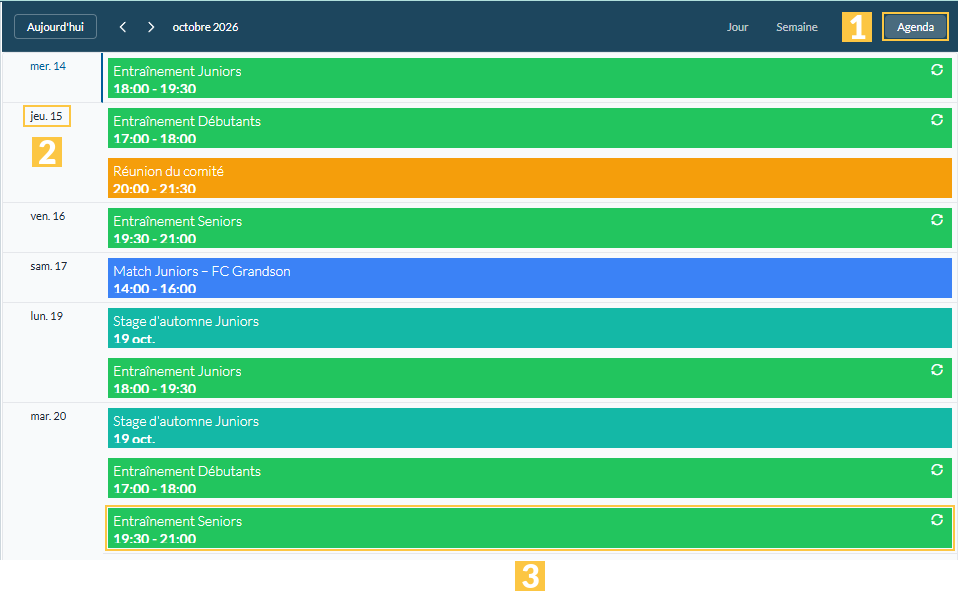
Task: Click the 20:00 - 21:30 time of Réunion du comité
Action: pyautogui.click(x=155, y=189)
